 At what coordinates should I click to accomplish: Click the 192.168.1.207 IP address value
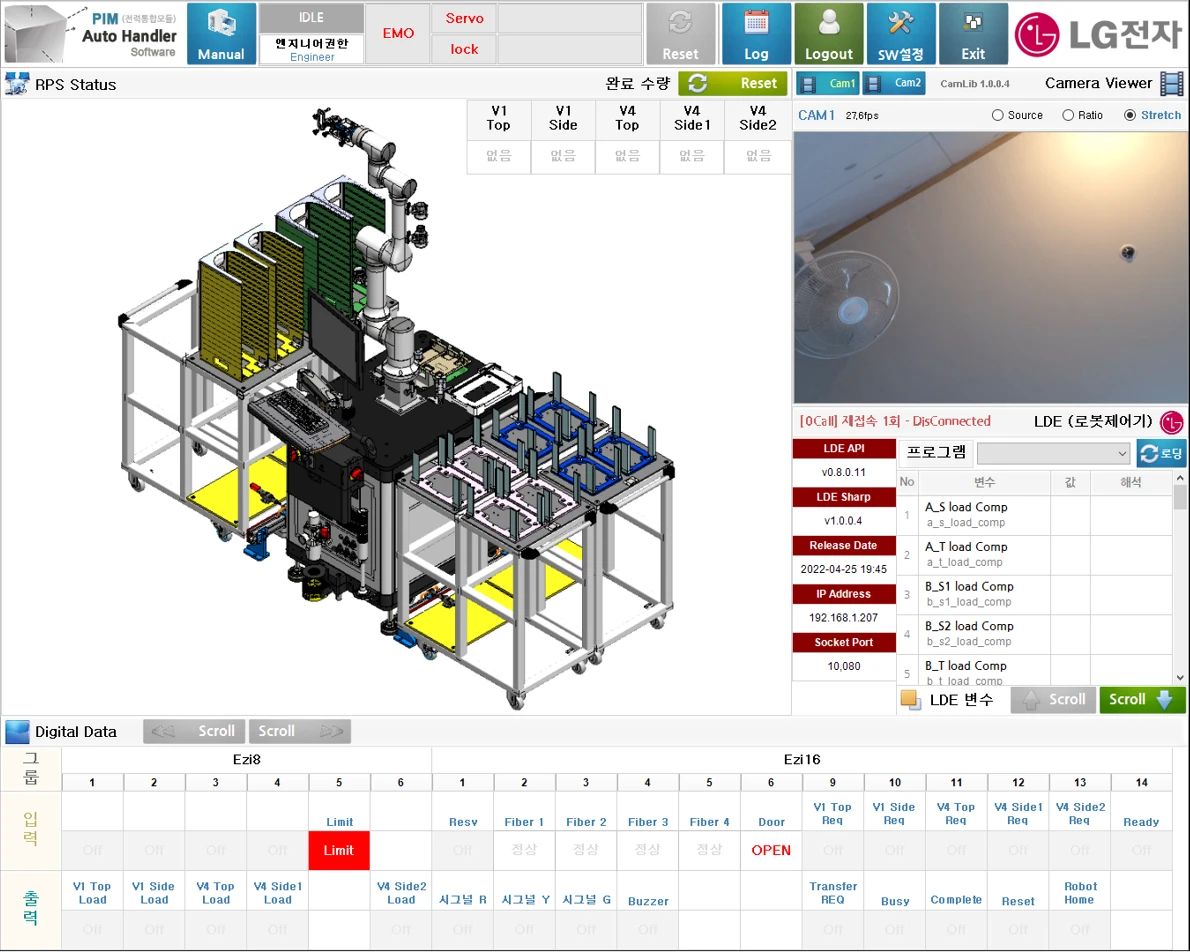tap(843, 617)
